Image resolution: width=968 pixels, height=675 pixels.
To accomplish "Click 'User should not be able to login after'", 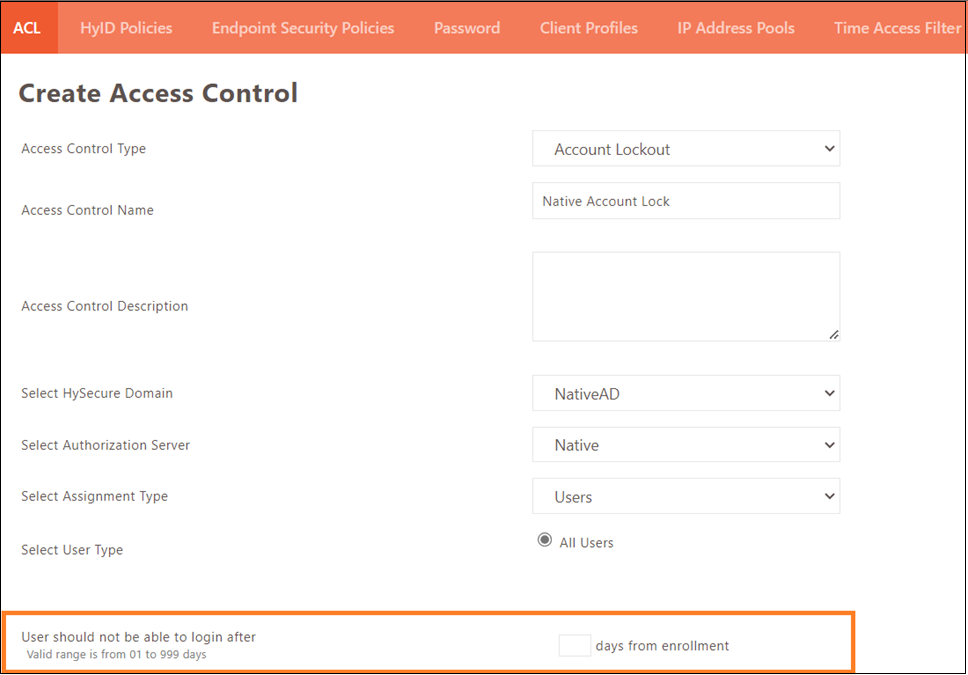I will pyautogui.click(x=138, y=637).
